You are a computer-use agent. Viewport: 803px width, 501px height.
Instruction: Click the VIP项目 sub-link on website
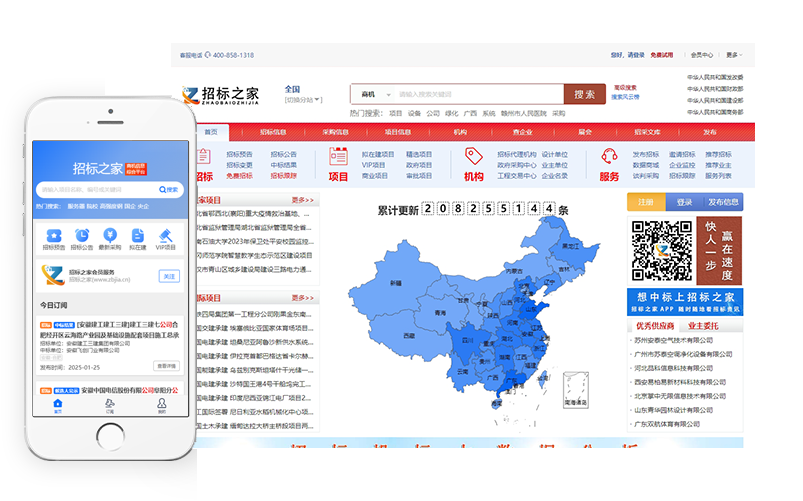click(373, 165)
